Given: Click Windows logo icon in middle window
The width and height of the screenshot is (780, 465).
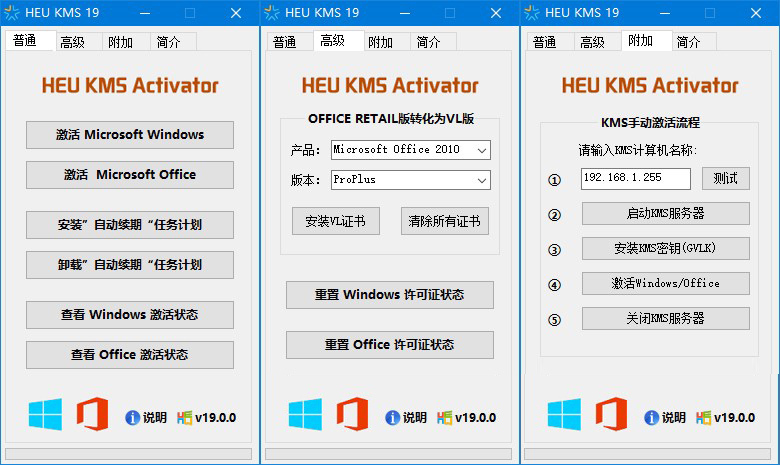Looking at the screenshot, I should point(305,414).
